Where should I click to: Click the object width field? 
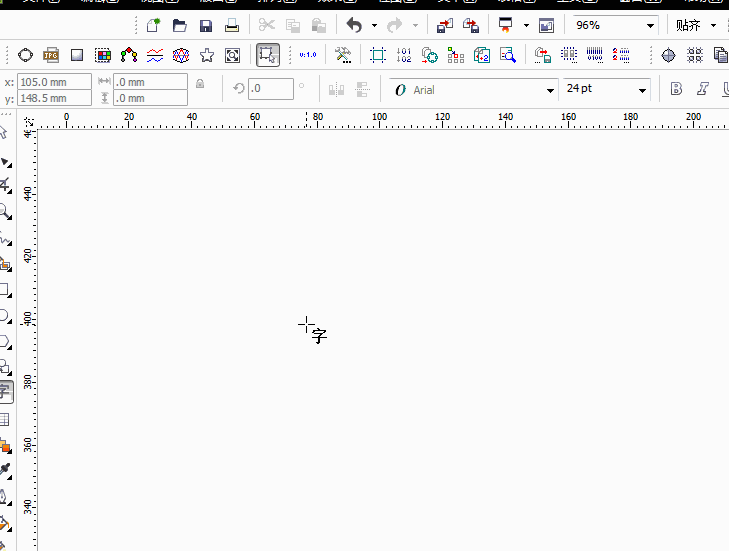151,82
